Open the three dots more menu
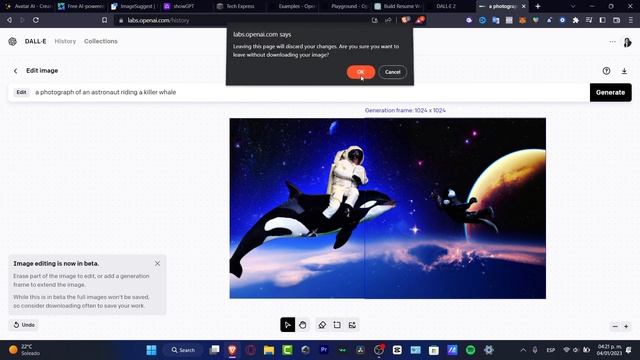640x360 pixels. click(x=612, y=42)
